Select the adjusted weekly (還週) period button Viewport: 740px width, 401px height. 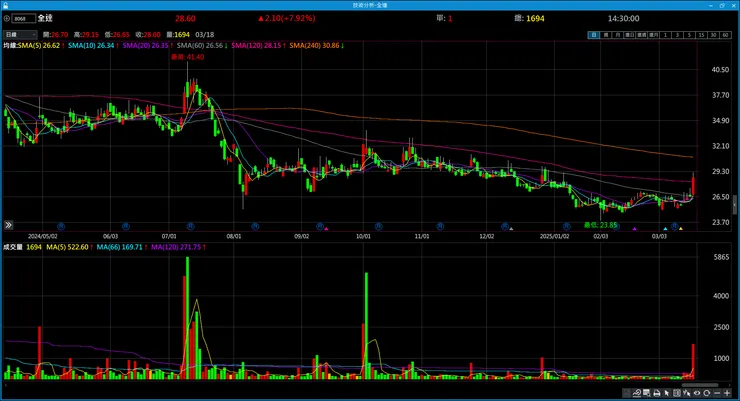[x=641, y=35]
